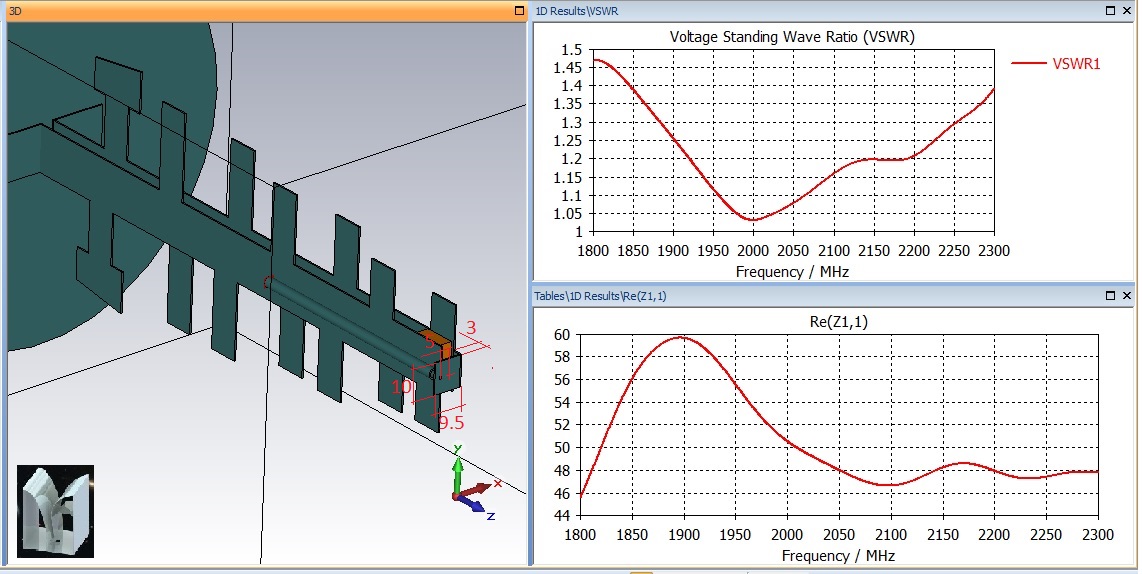Click the blue z-axis arrow of triad
The width and height of the screenshot is (1142, 574).
[473, 506]
